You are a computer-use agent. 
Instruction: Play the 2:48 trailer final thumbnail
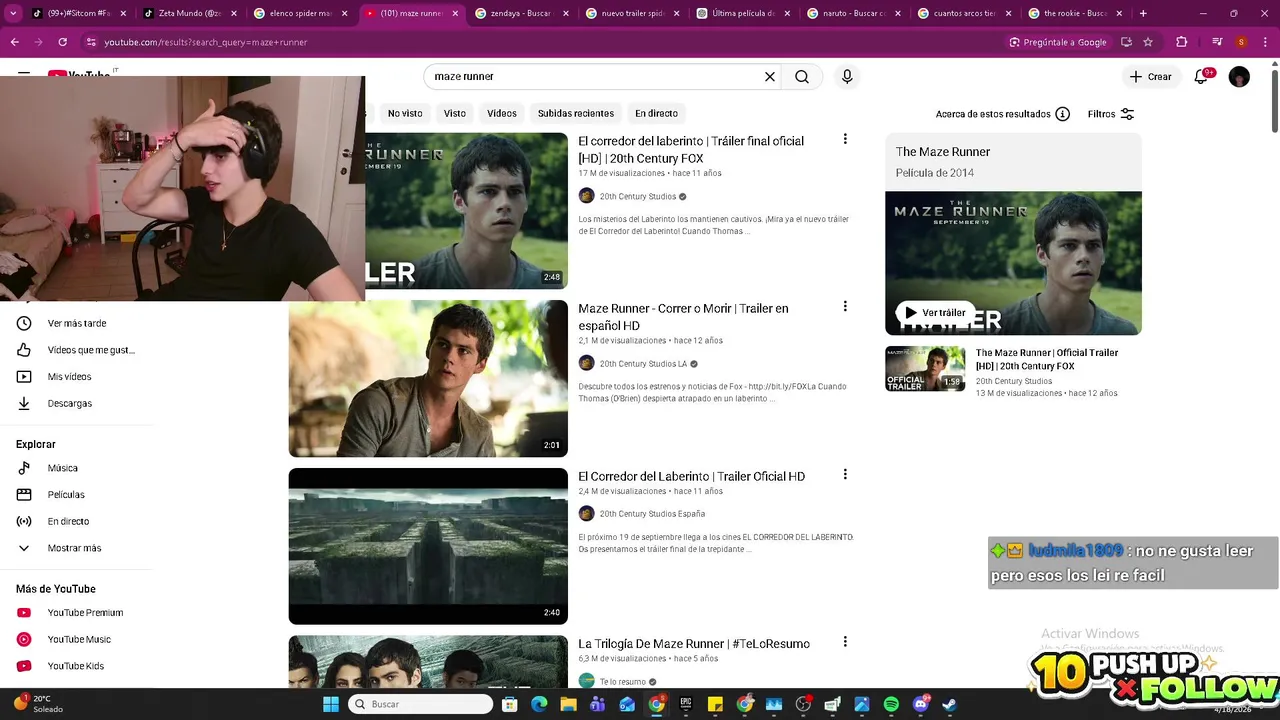pos(466,211)
